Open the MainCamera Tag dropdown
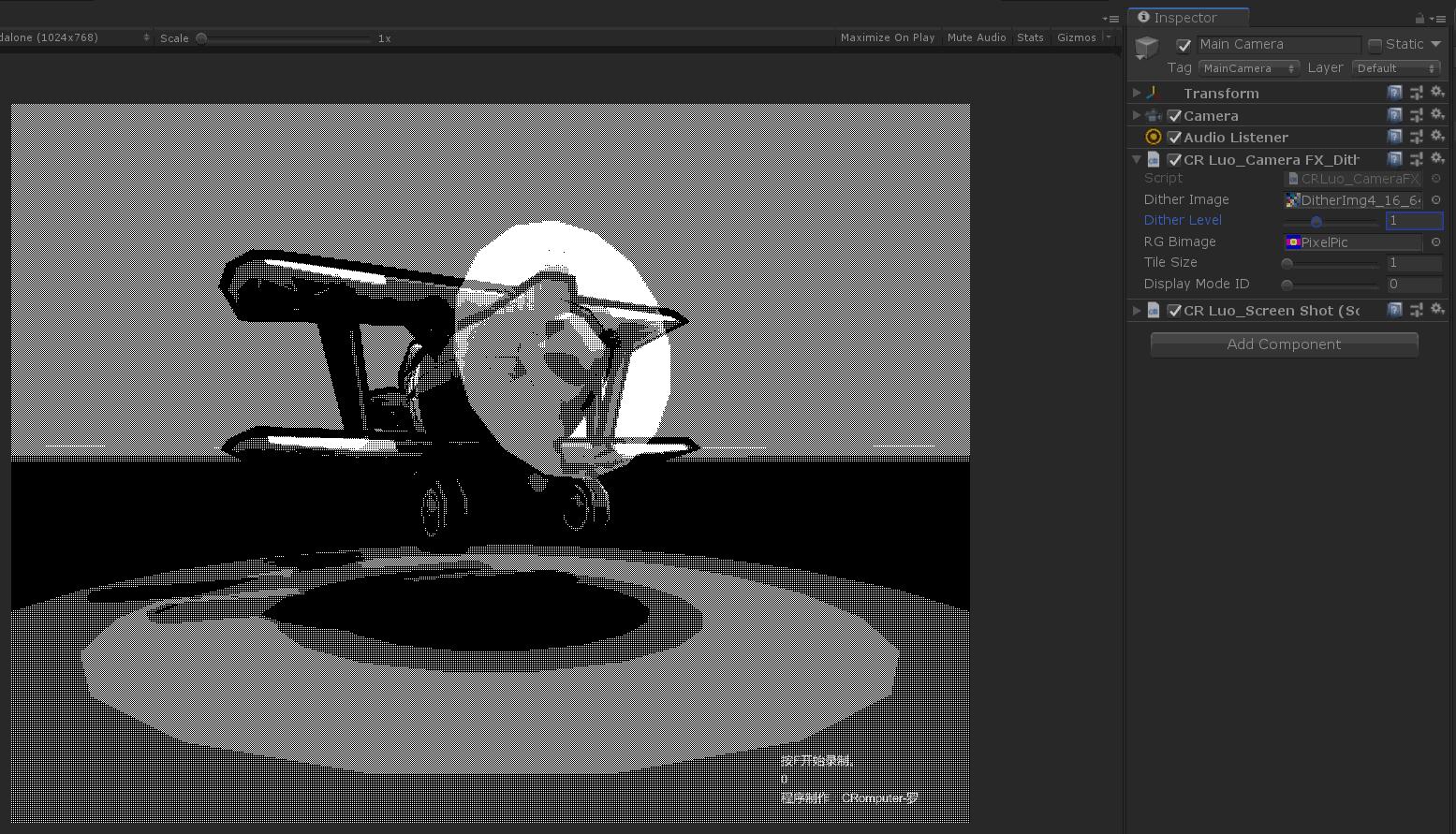 1248,67
